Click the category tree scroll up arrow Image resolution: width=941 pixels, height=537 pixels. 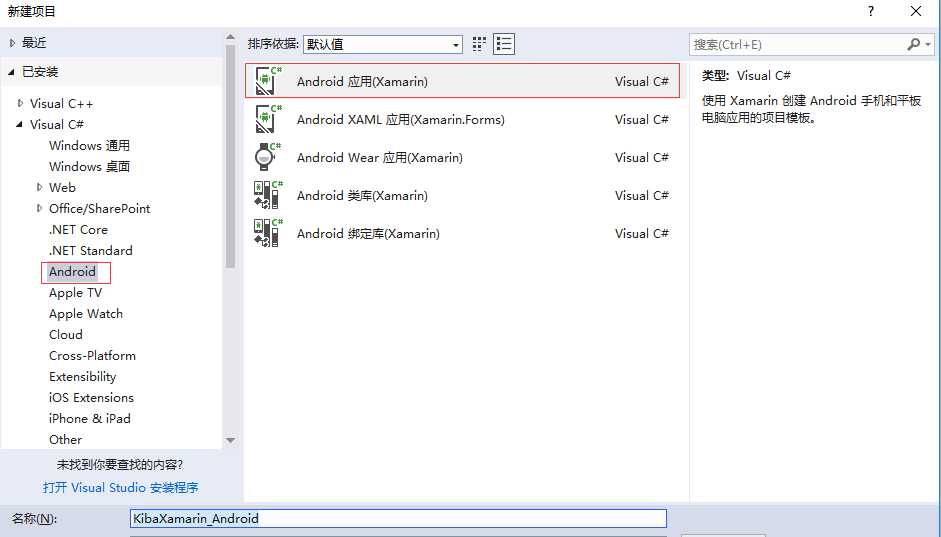[230, 37]
